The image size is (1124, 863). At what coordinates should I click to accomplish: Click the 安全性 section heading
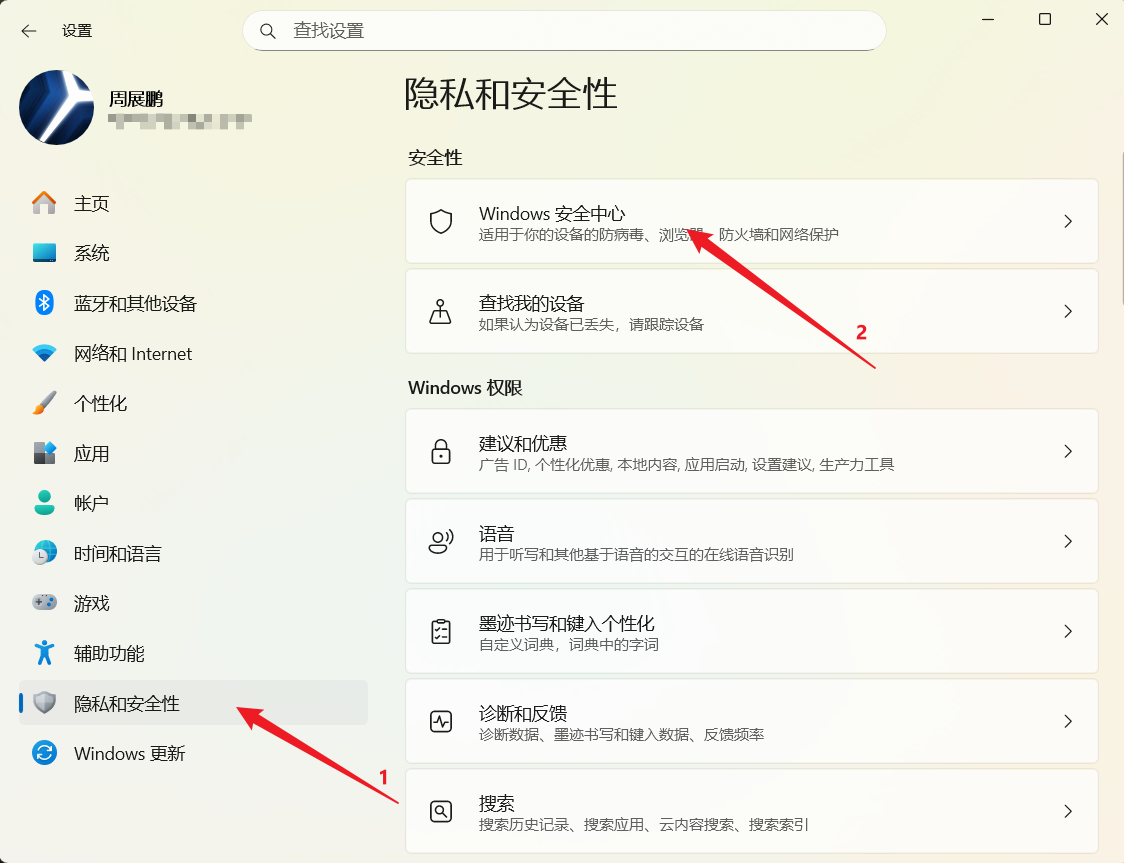click(x=435, y=158)
